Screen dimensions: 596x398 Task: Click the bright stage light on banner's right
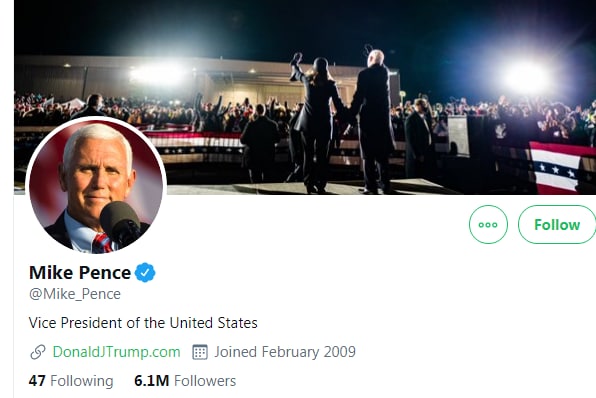[x=526, y=77]
